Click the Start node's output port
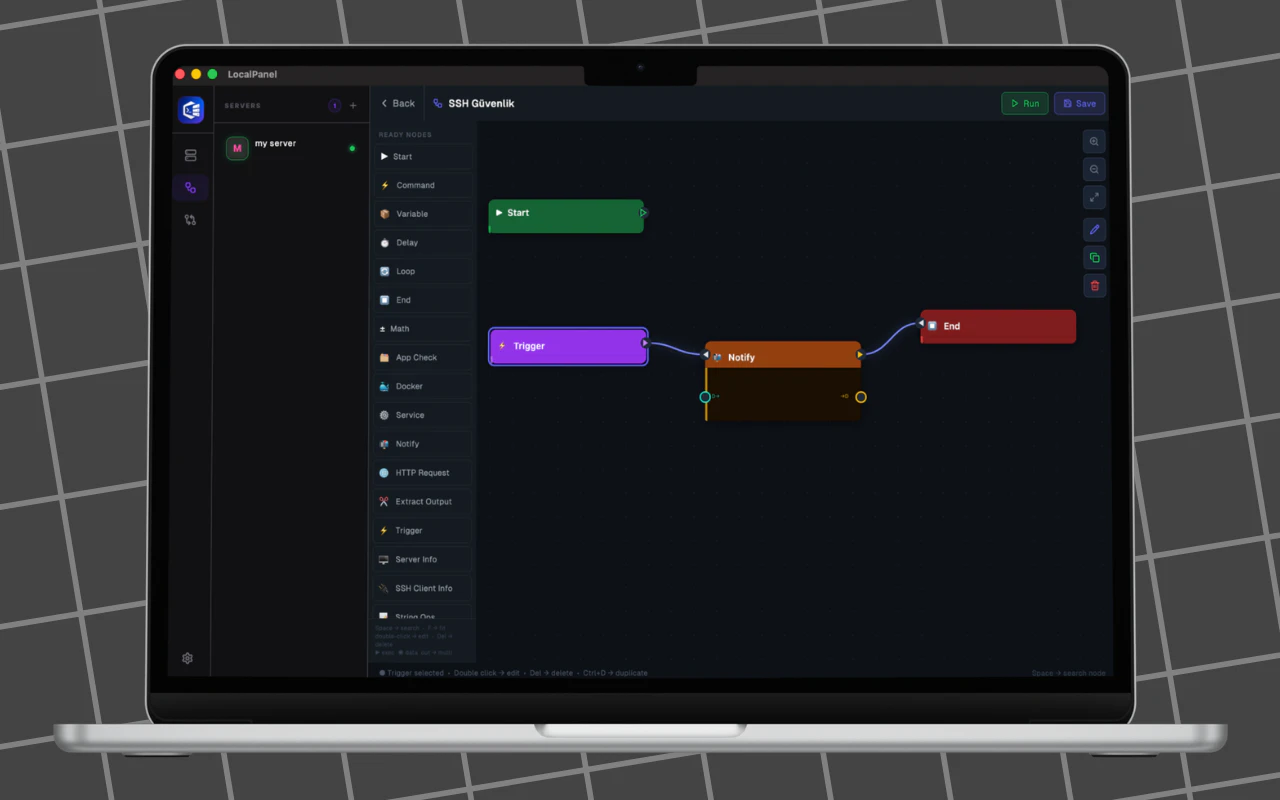 pyautogui.click(x=643, y=213)
